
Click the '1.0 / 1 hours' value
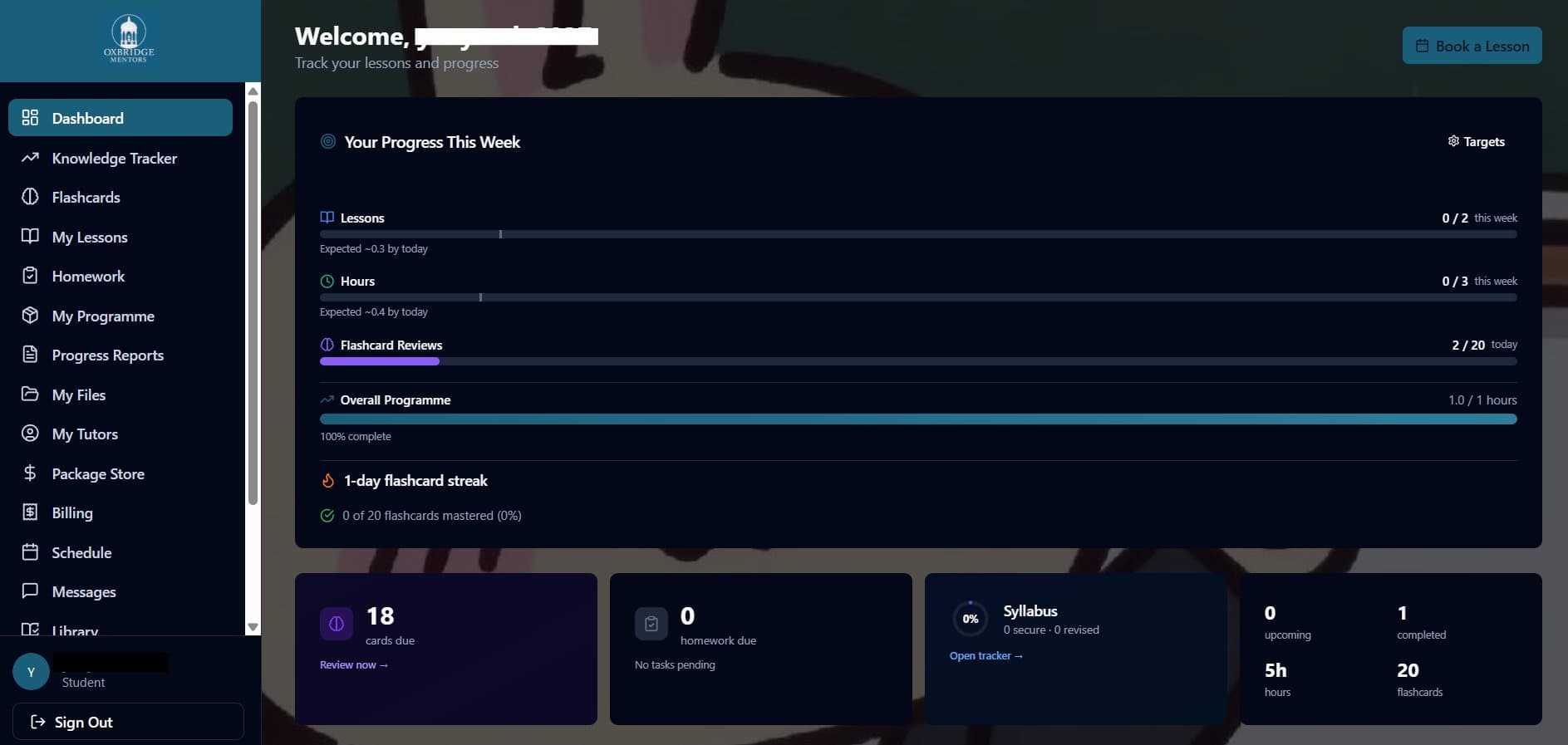point(1482,399)
